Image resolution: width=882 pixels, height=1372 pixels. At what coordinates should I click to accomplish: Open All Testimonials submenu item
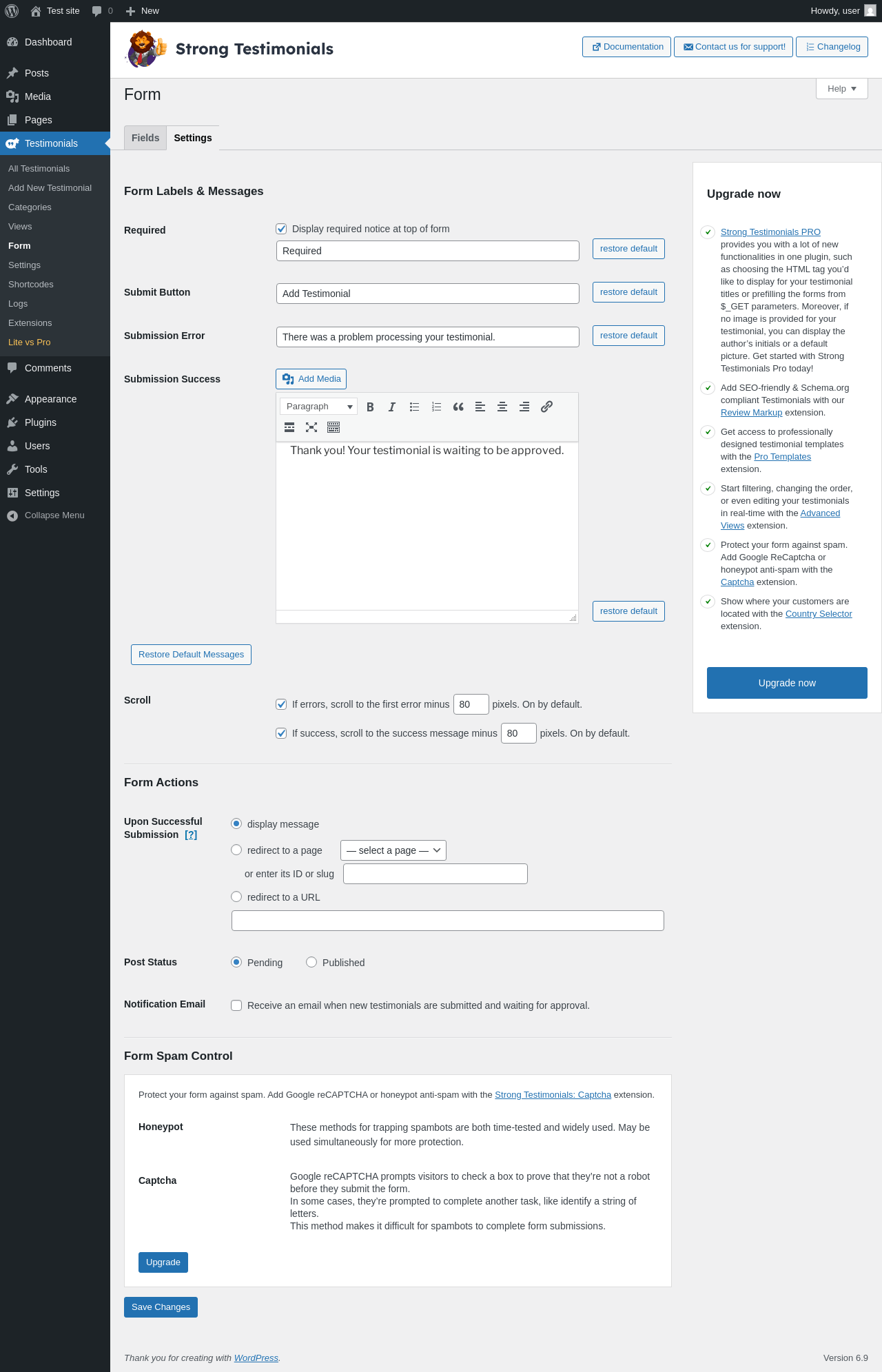(39, 169)
